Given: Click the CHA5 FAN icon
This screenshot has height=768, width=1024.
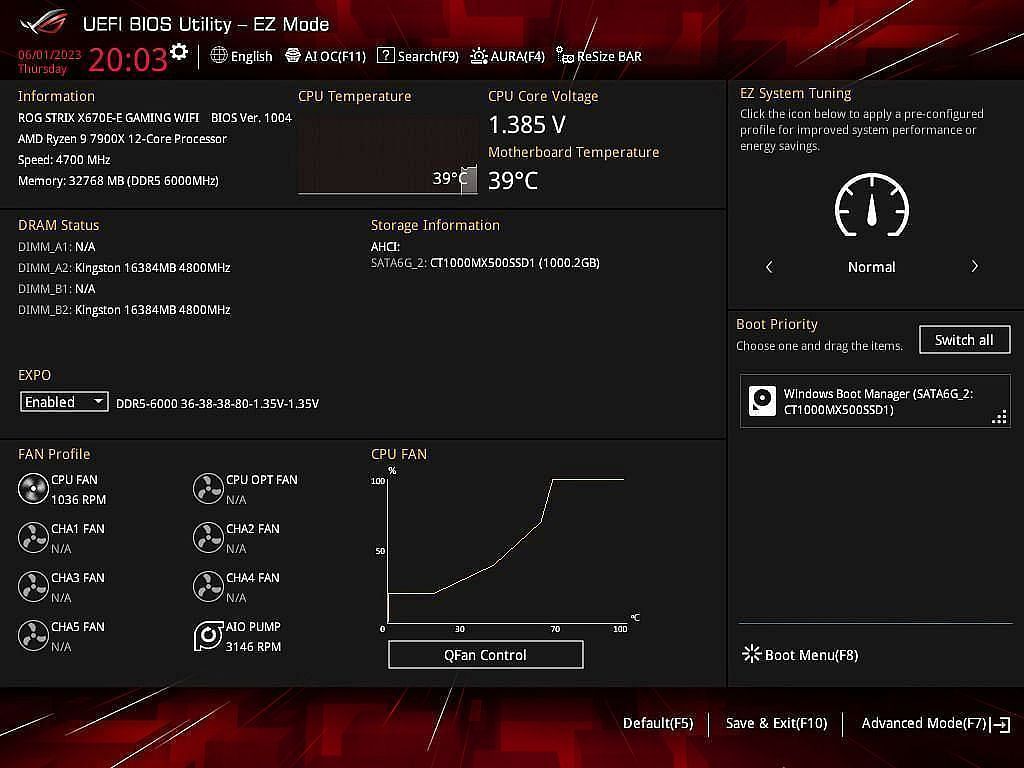Looking at the screenshot, I should [x=33, y=635].
